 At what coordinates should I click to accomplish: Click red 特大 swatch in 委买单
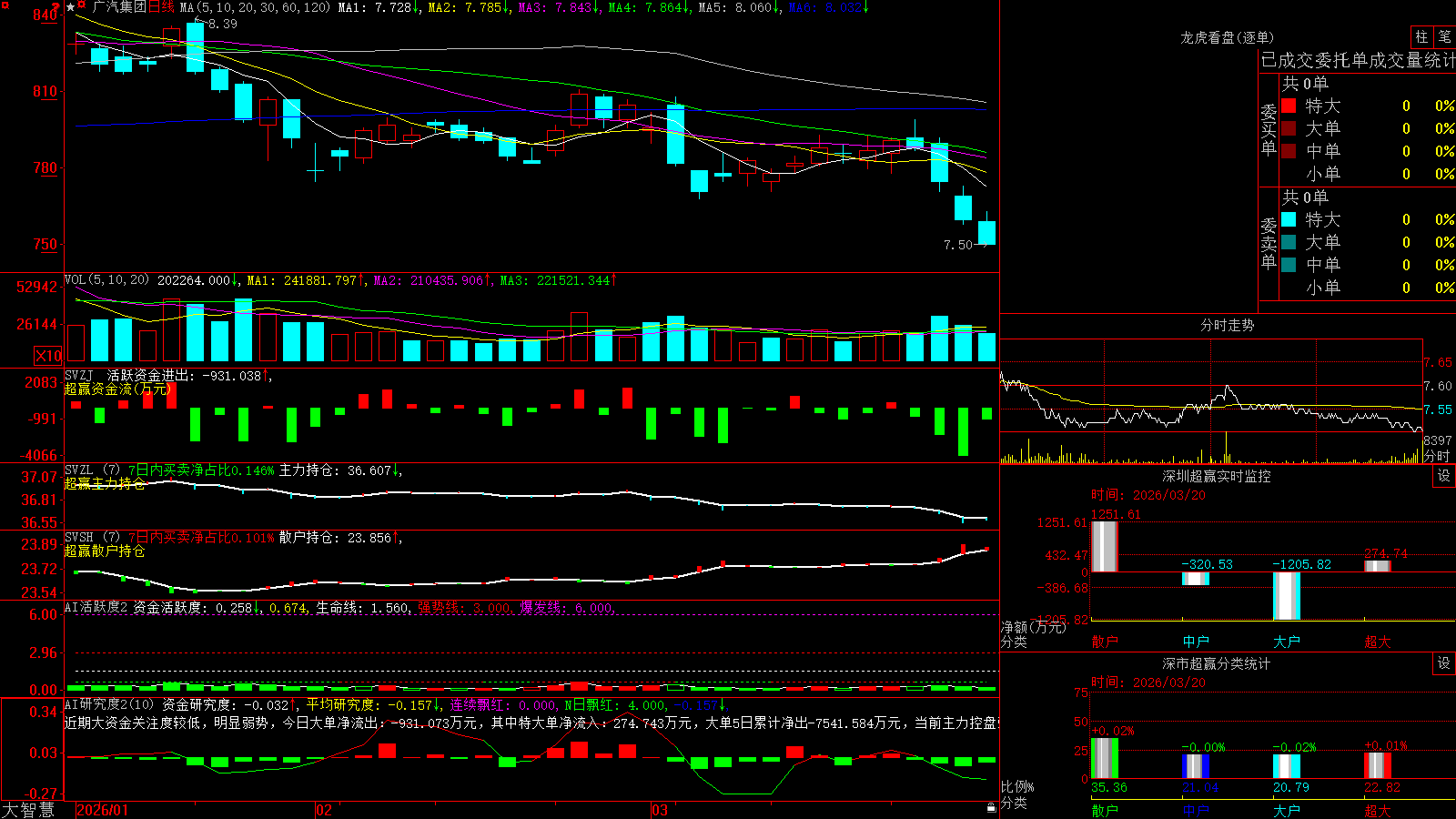1289,106
